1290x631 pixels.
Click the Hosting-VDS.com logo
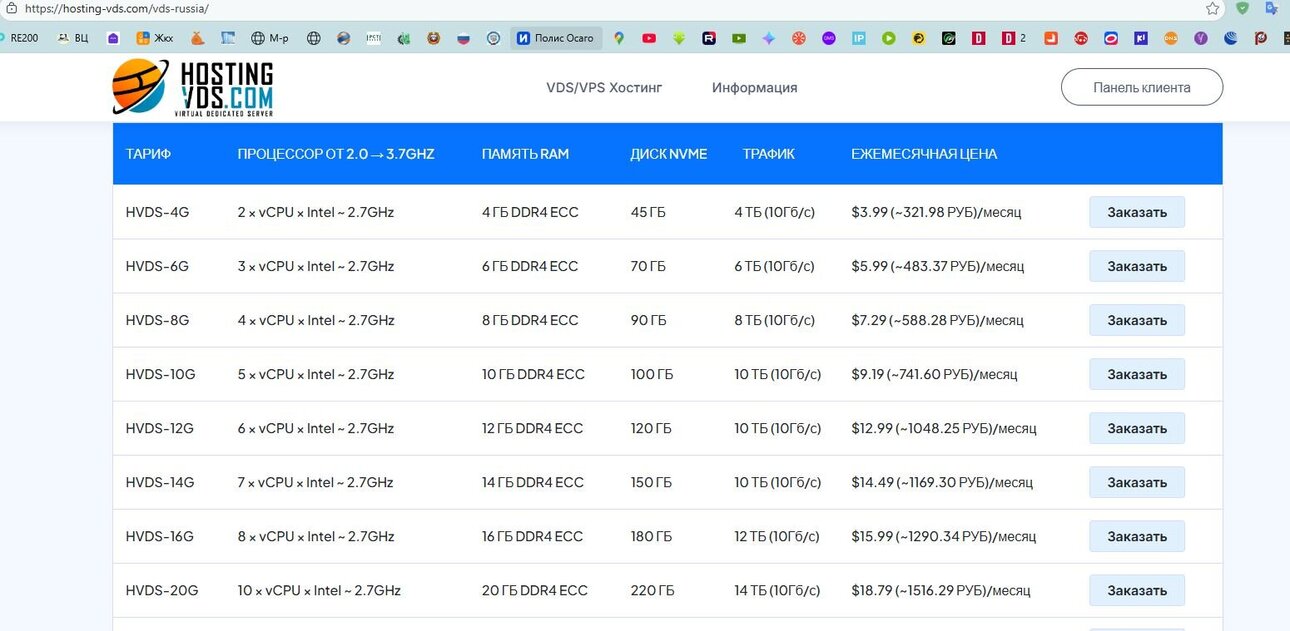pos(192,88)
